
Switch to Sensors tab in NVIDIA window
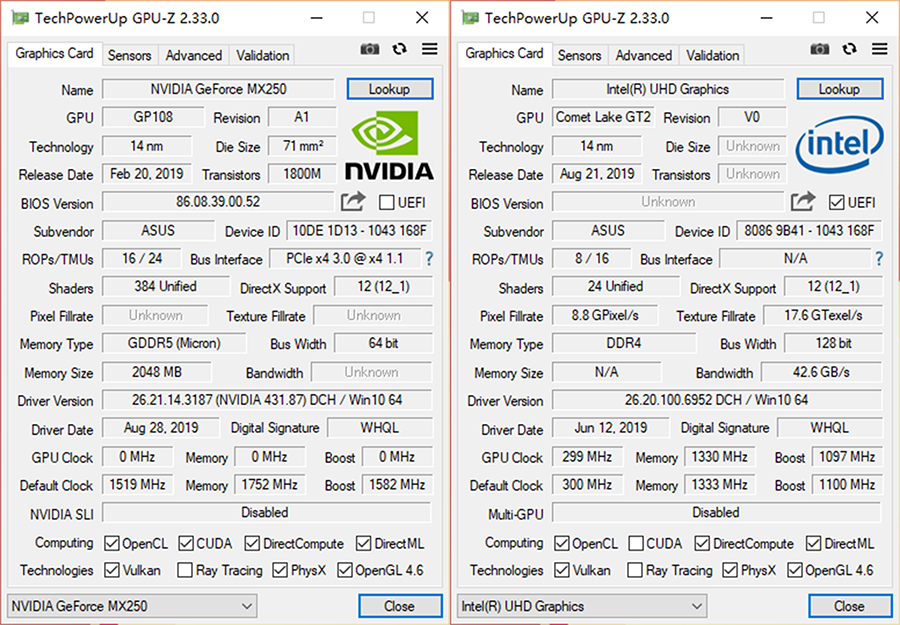[x=130, y=56]
